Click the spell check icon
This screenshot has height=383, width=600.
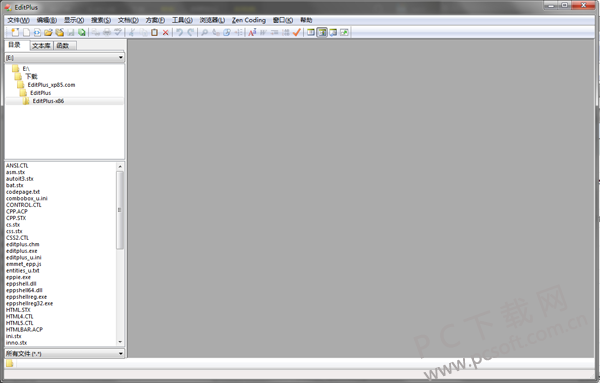point(118,33)
